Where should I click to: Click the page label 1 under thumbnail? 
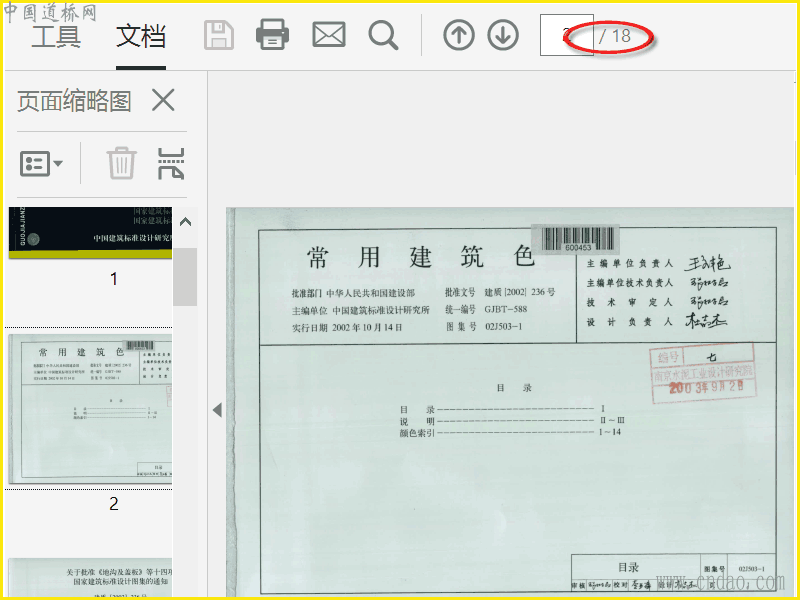click(x=114, y=279)
